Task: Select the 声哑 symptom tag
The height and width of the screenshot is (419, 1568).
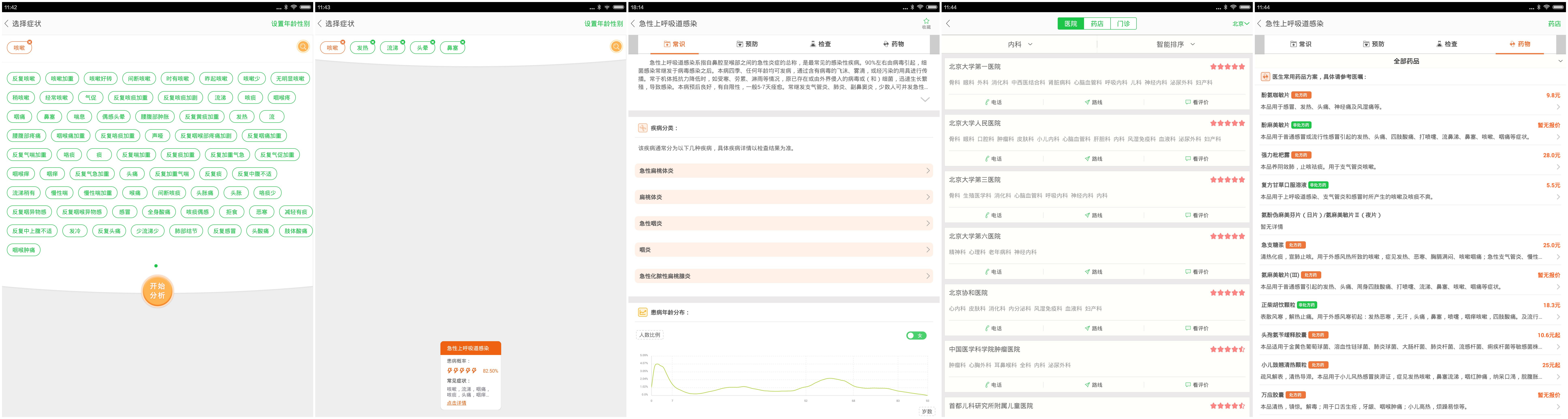Action: [x=158, y=136]
